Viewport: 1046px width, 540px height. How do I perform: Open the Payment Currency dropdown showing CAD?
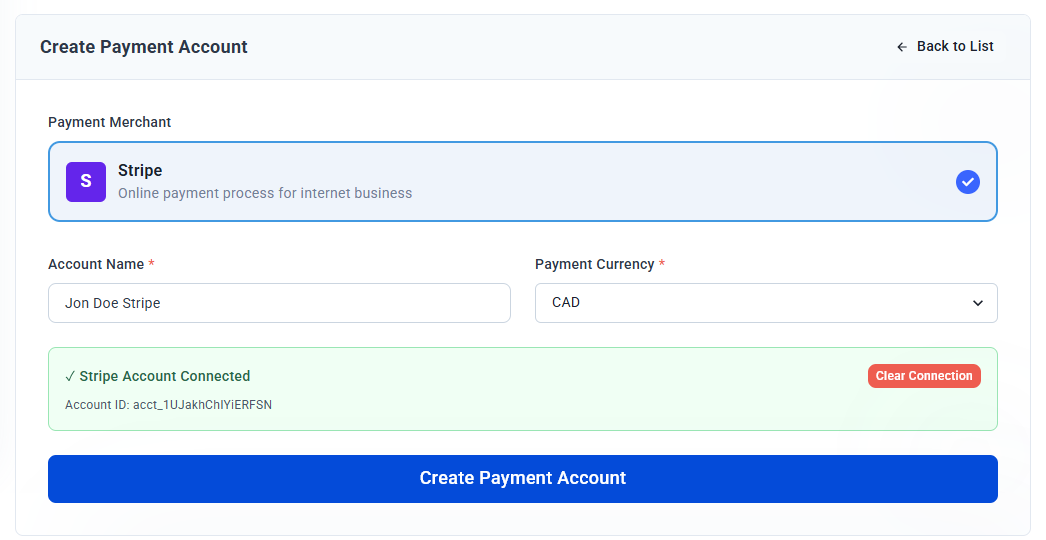766,303
